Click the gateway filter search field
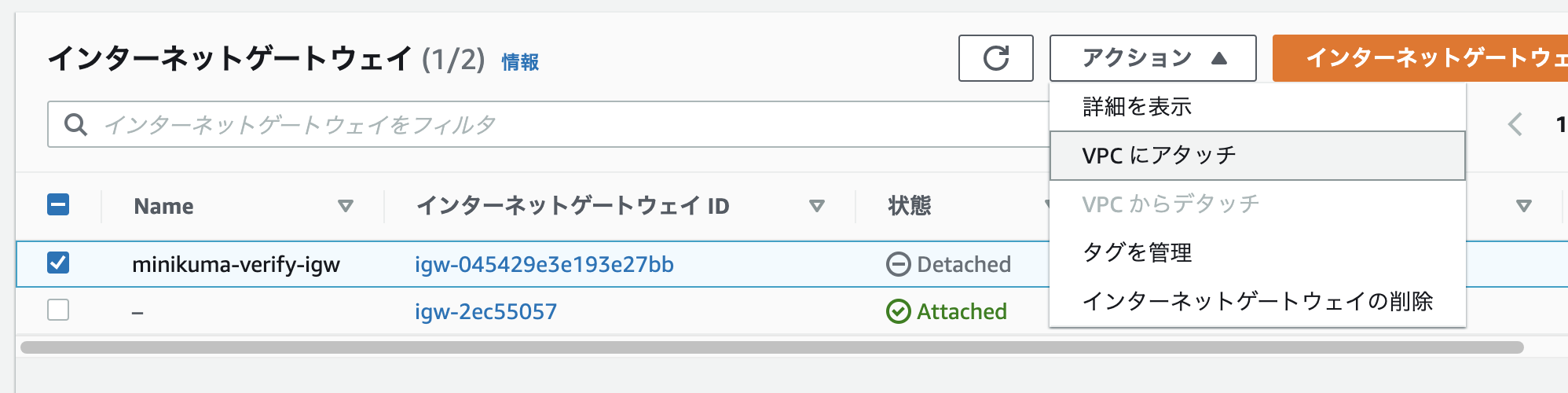Viewport: 1568px width, 393px height. 550,125
